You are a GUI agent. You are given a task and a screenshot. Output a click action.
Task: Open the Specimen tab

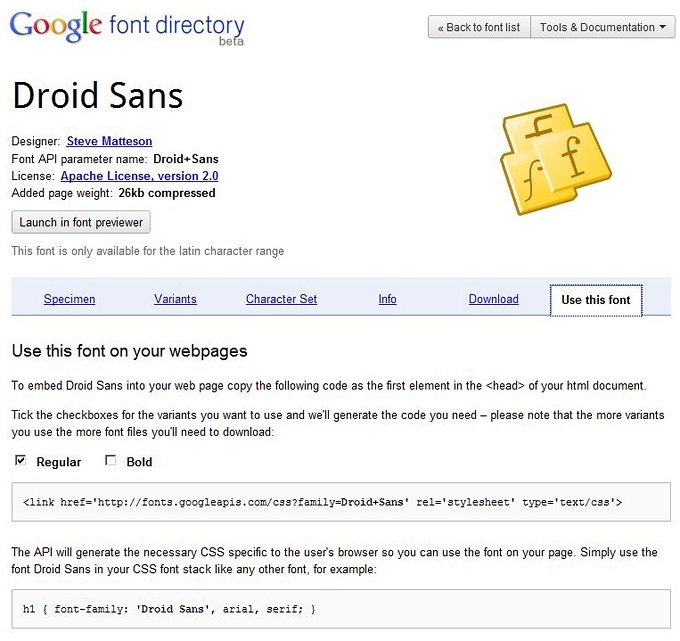pyautogui.click(x=69, y=299)
